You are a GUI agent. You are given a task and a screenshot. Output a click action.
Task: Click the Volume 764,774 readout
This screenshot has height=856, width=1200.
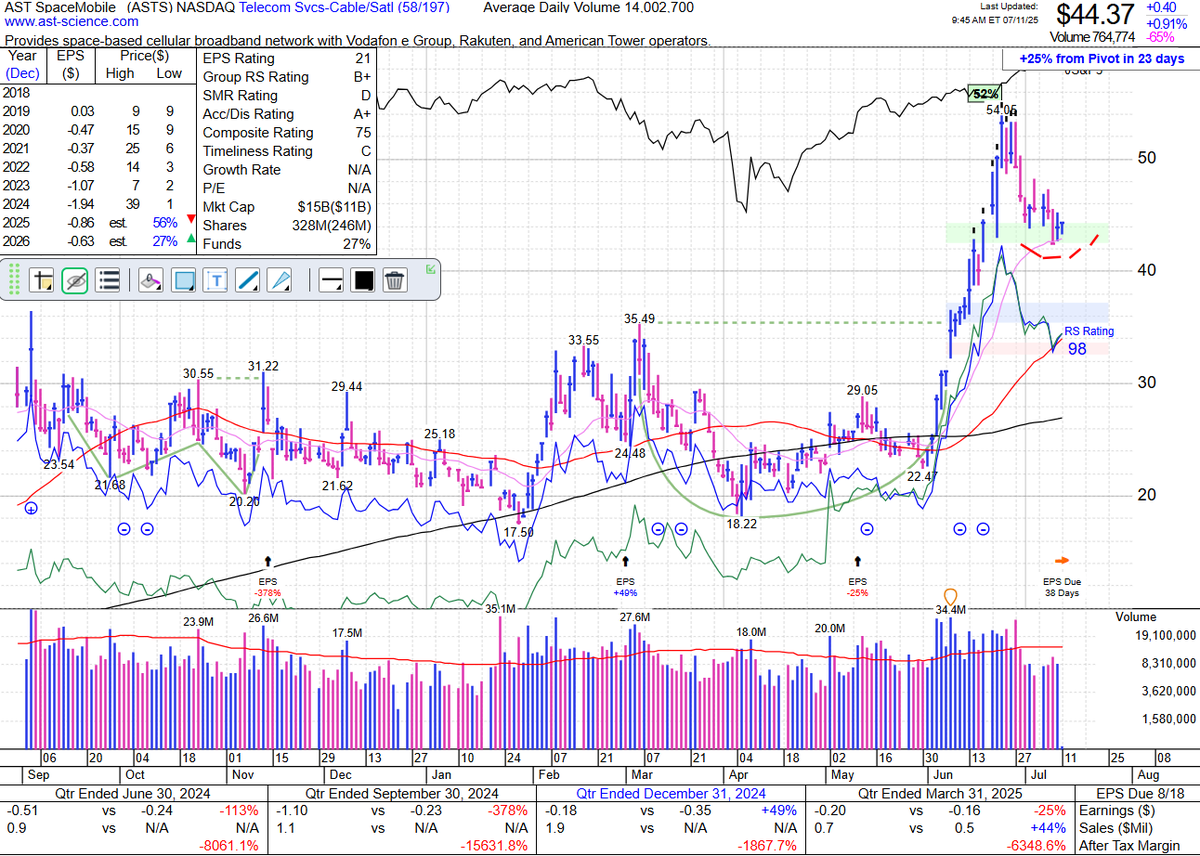coord(1090,37)
